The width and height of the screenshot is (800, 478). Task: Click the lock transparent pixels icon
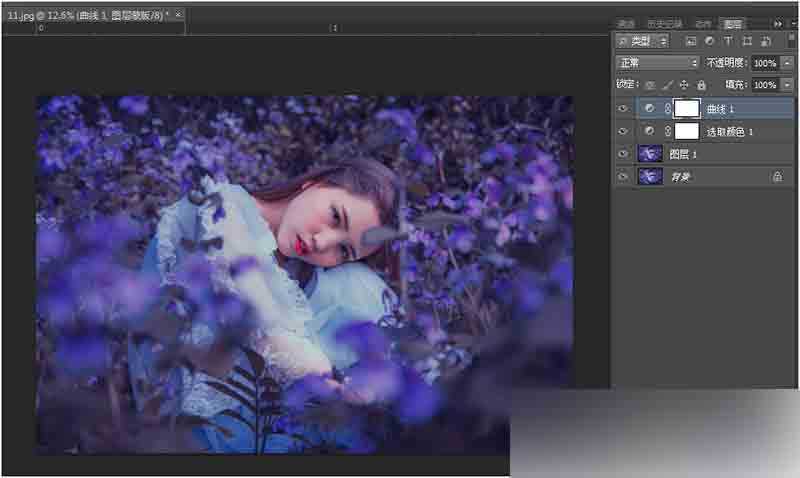pyautogui.click(x=649, y=86)
